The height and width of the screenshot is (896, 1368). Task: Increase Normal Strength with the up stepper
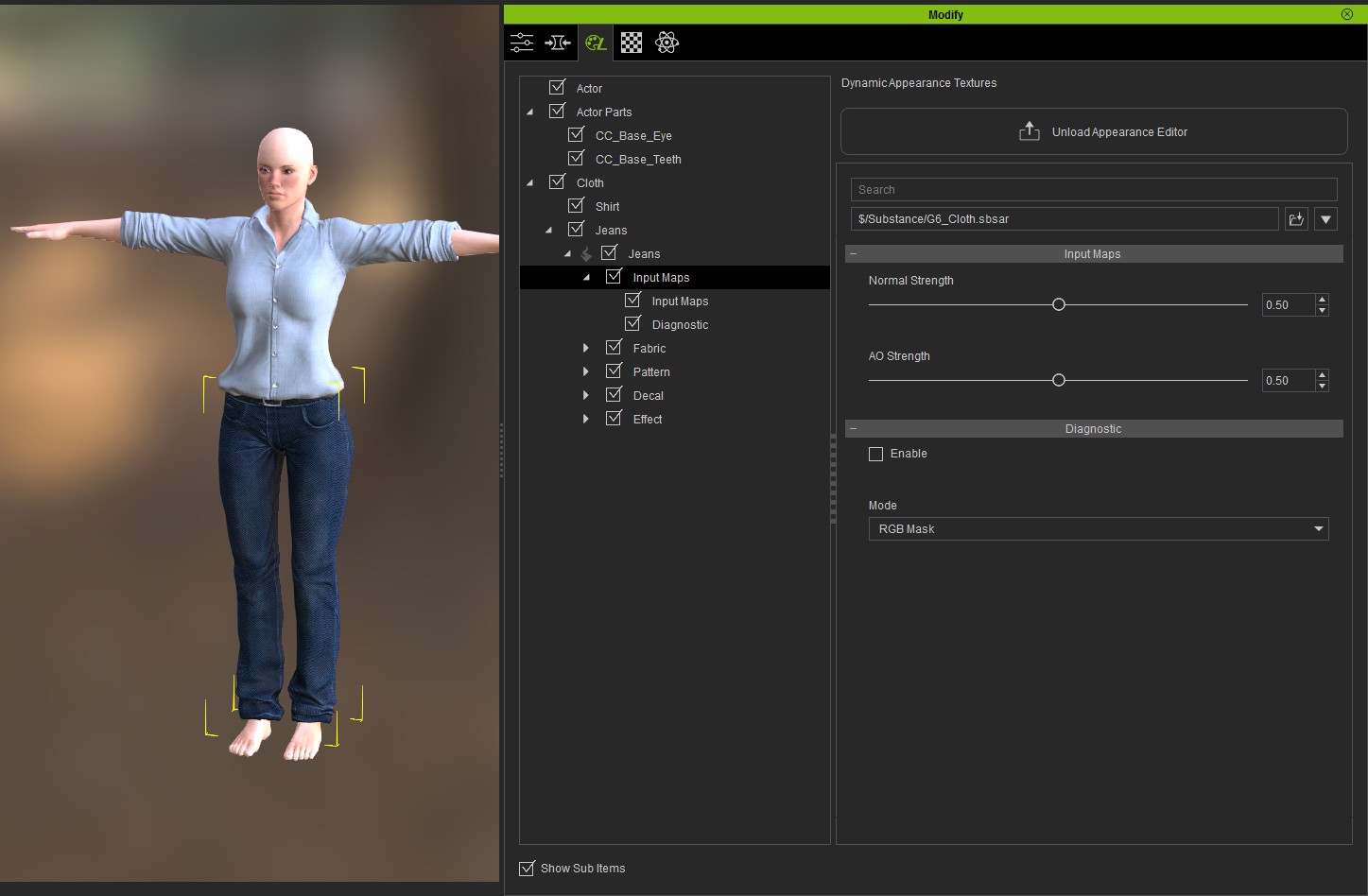coord(1323,300)
